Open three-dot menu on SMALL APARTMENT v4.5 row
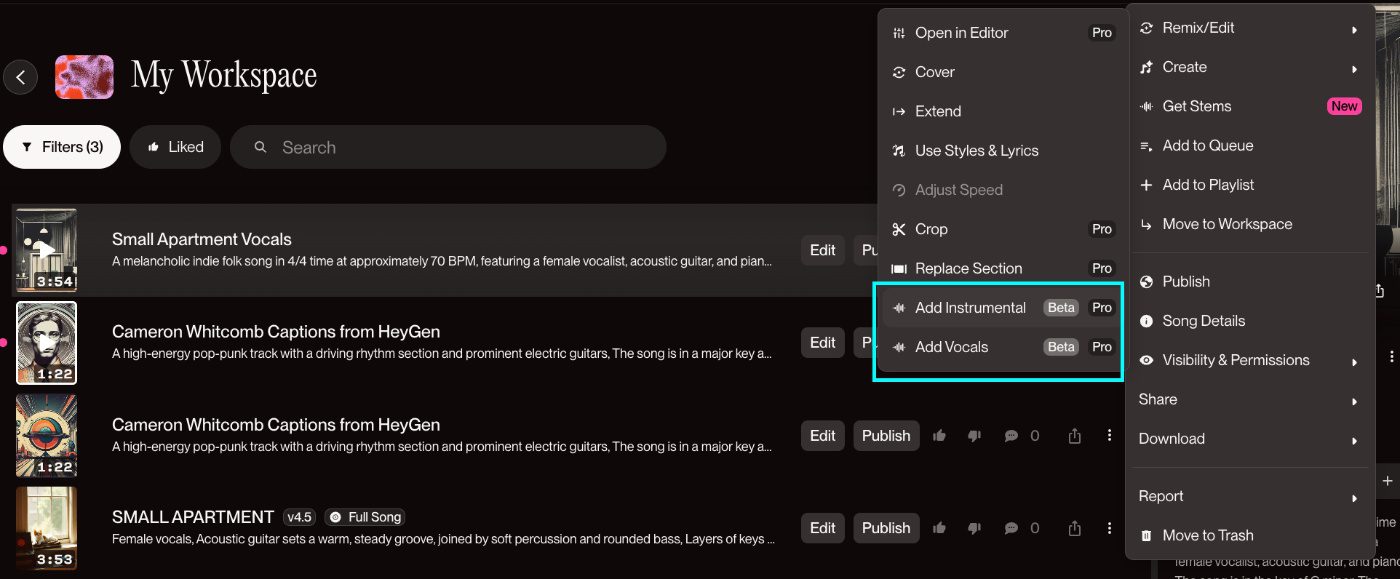 tap(1109, 528)
